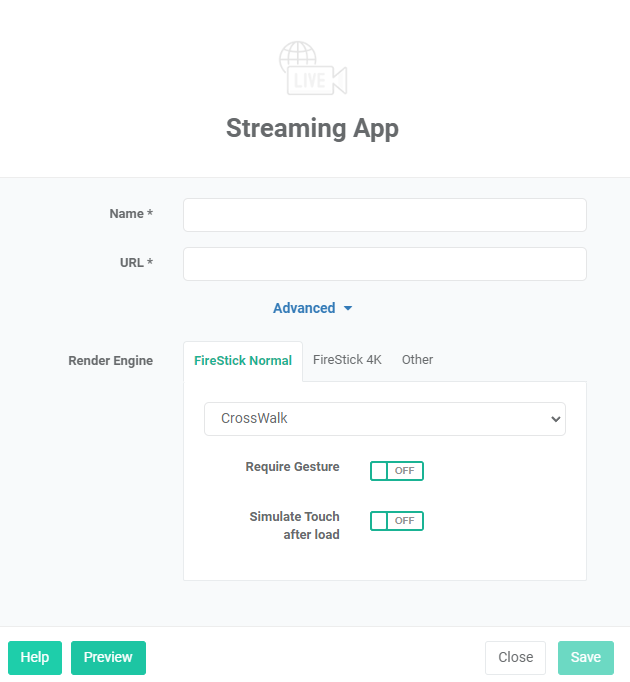Image resolution: width=630 pixels, height=682 pixels.
Task: Enable Simulate Touch after load switch
Action: coord(397,521)
